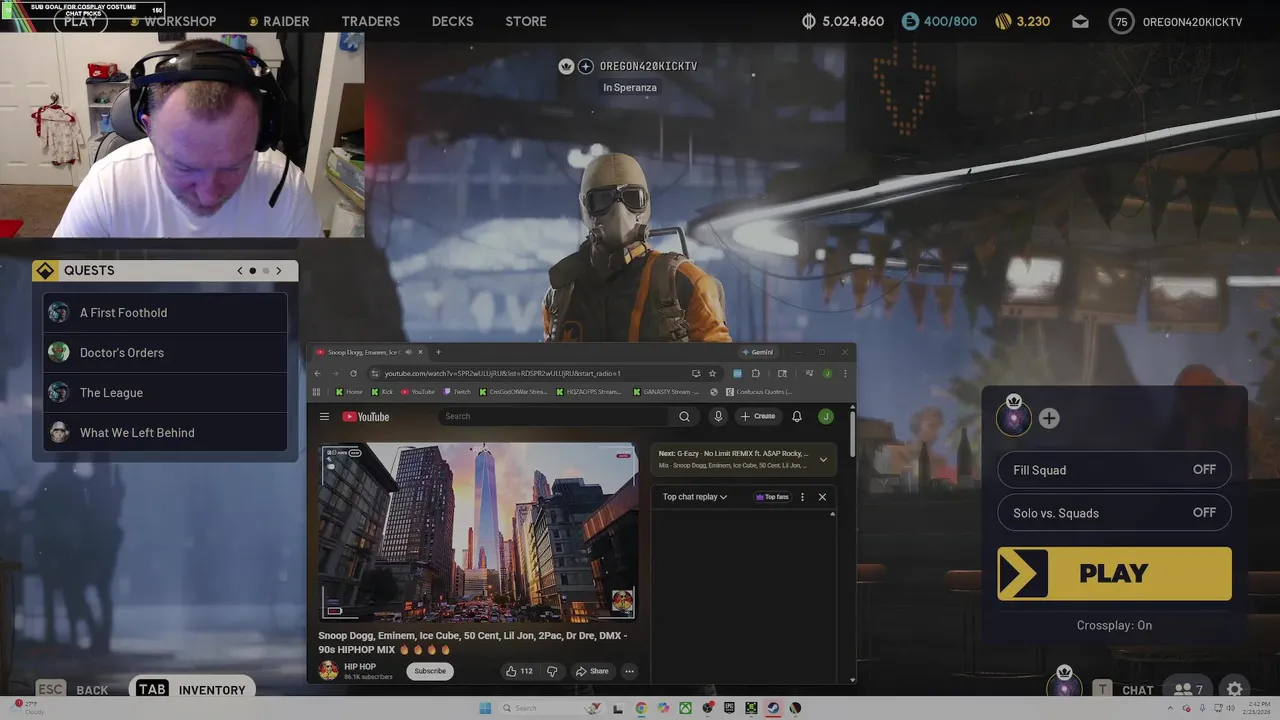The image size is (1280, 720).
Task: Open Chrome three-dot menu
Action: [845, 373]
